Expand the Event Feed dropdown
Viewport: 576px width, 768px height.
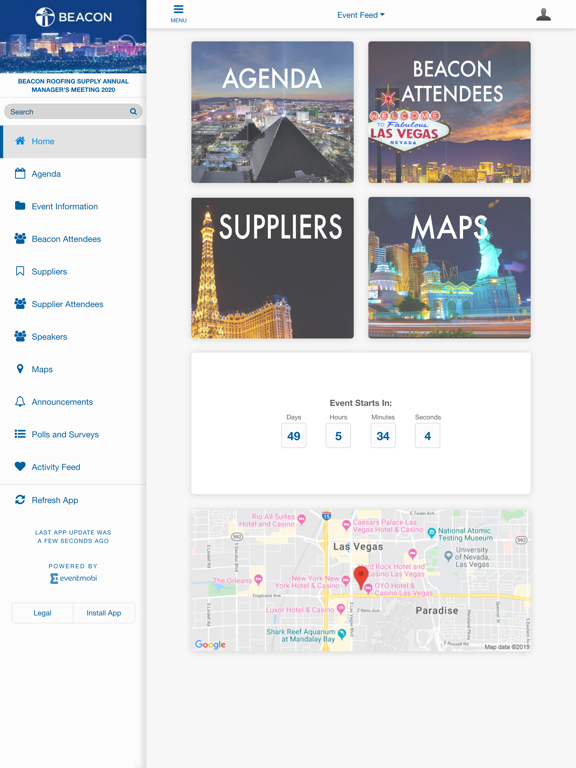tap(361, 15)
